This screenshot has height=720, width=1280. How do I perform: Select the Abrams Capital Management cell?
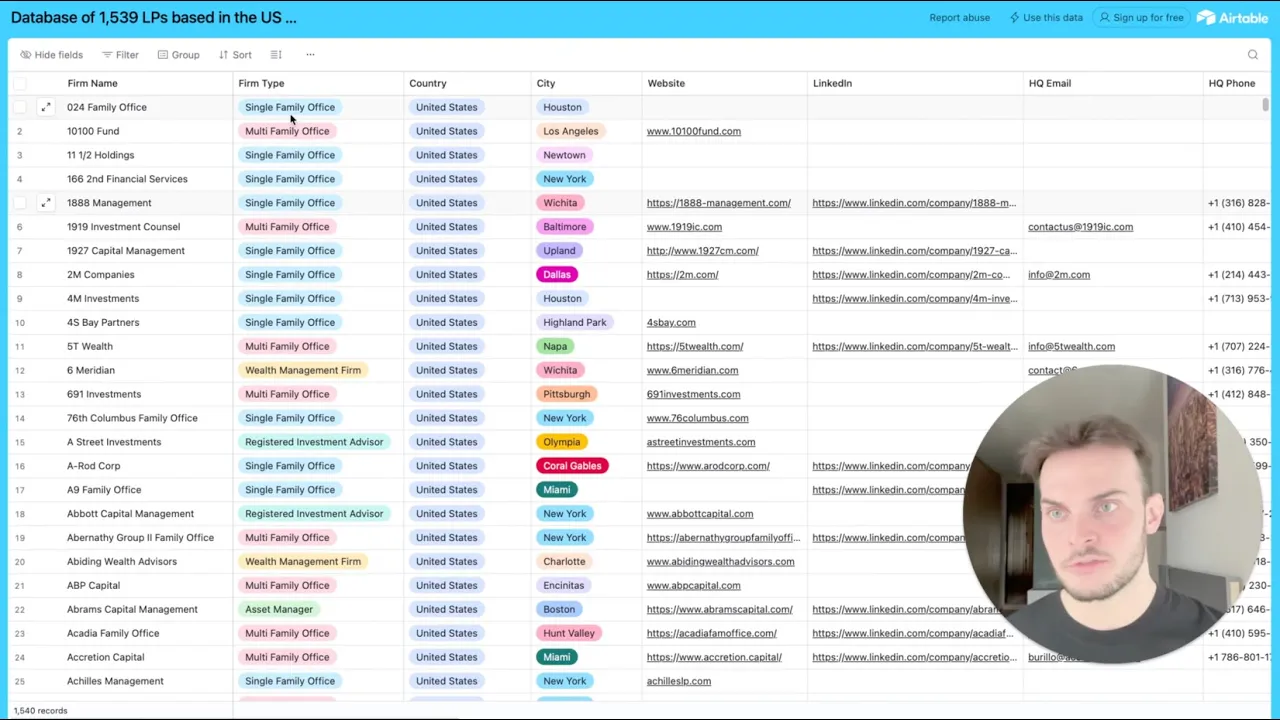point(132,610)
